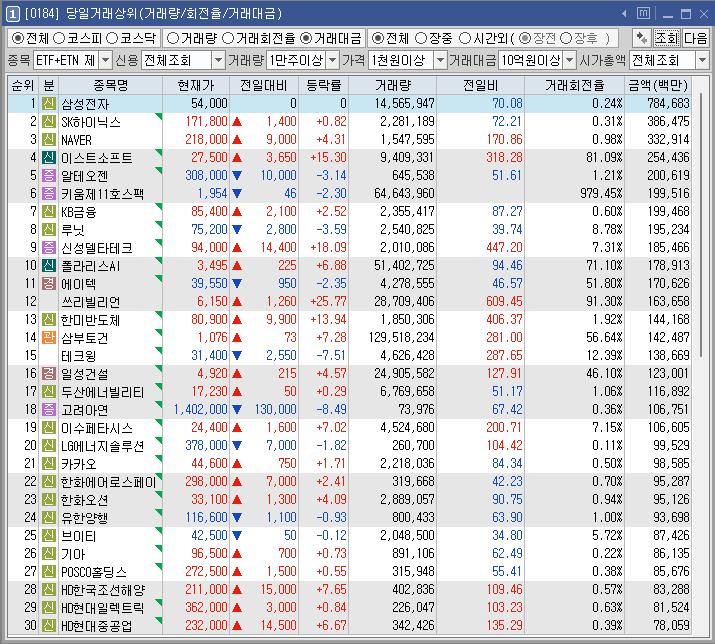The image size is (715, 644).
Task: Click the left arrow icon in title bar
Action: [624, 14]
